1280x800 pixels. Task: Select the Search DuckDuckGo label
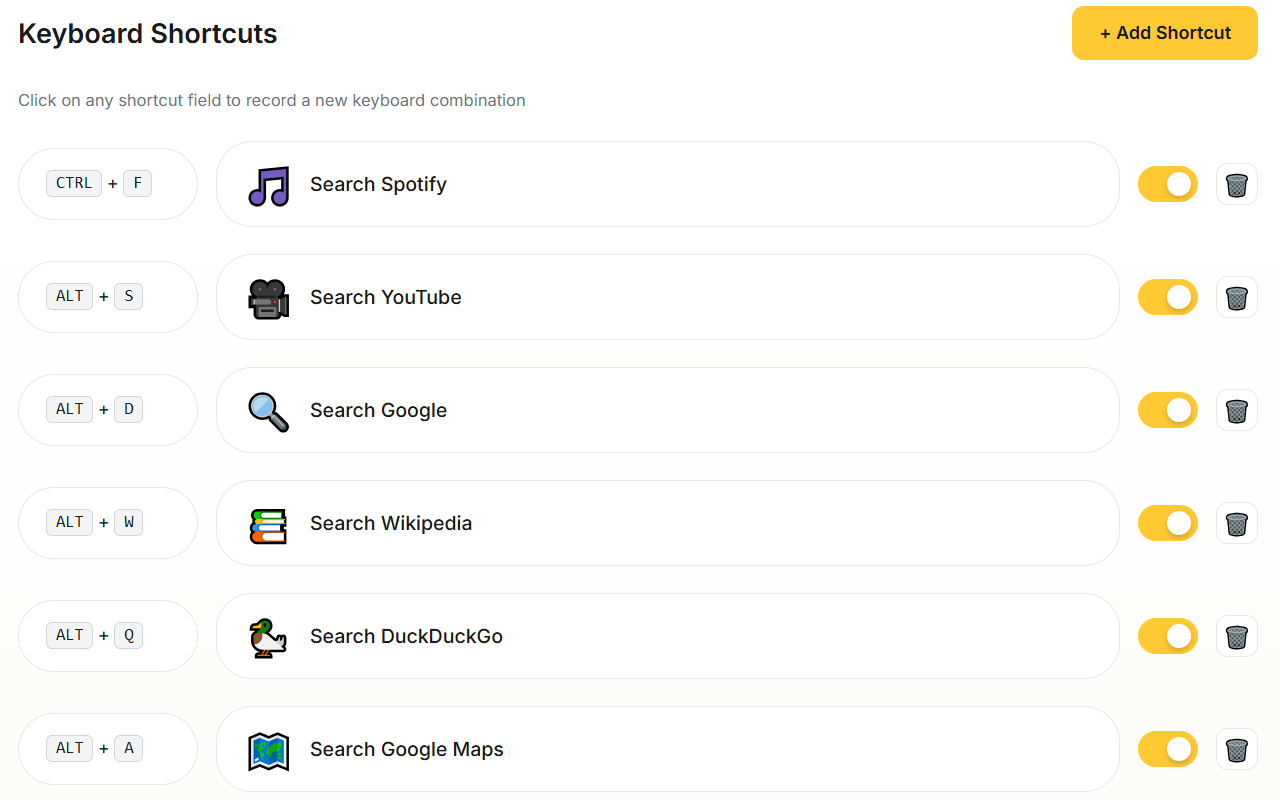pyautogui.click(x=406, y=636)
